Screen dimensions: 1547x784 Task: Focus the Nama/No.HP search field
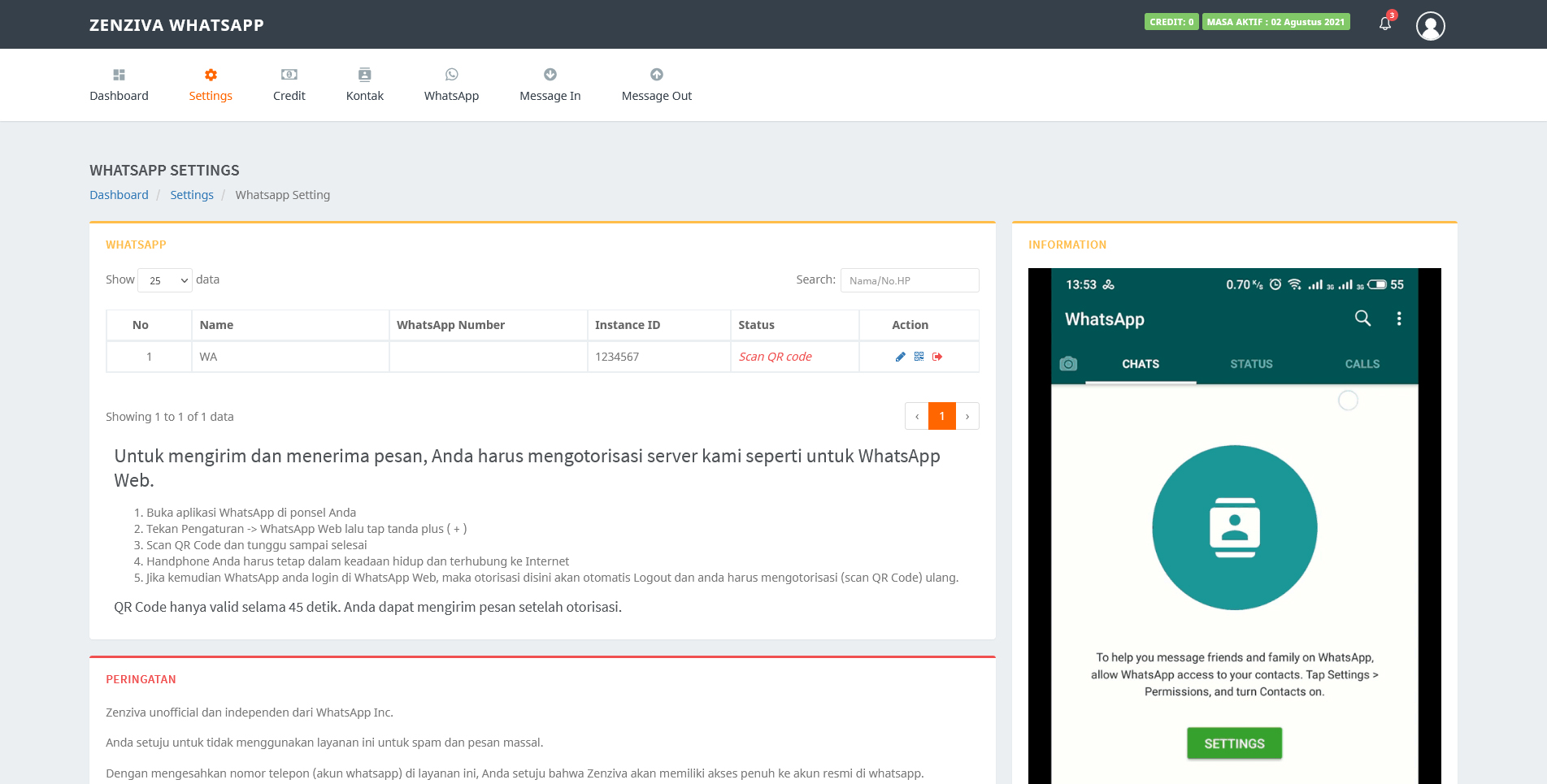910,280
